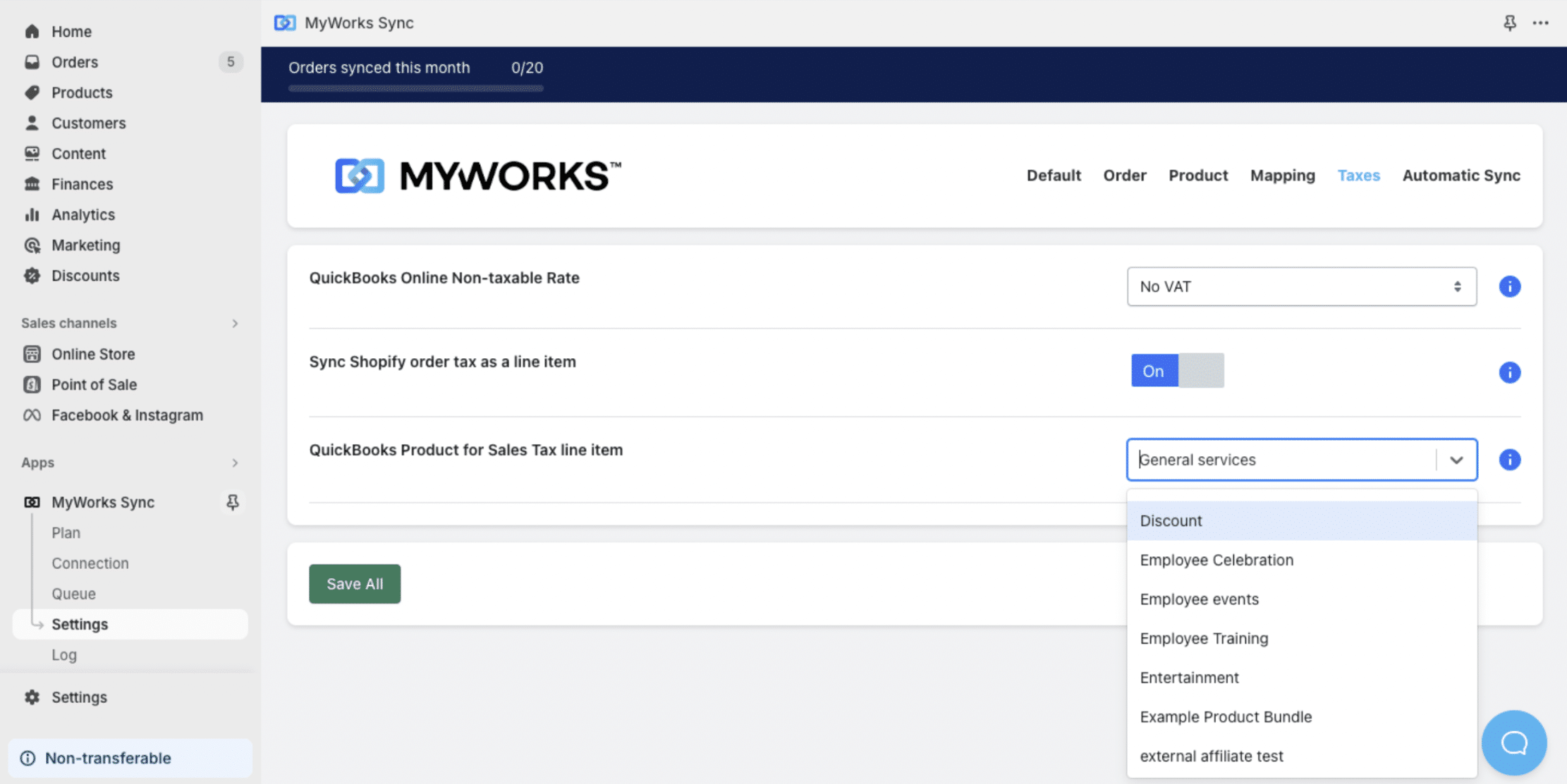Open the Home icon in sidebar
Screen dimensions: 1567x784
(x=32, y=31)
